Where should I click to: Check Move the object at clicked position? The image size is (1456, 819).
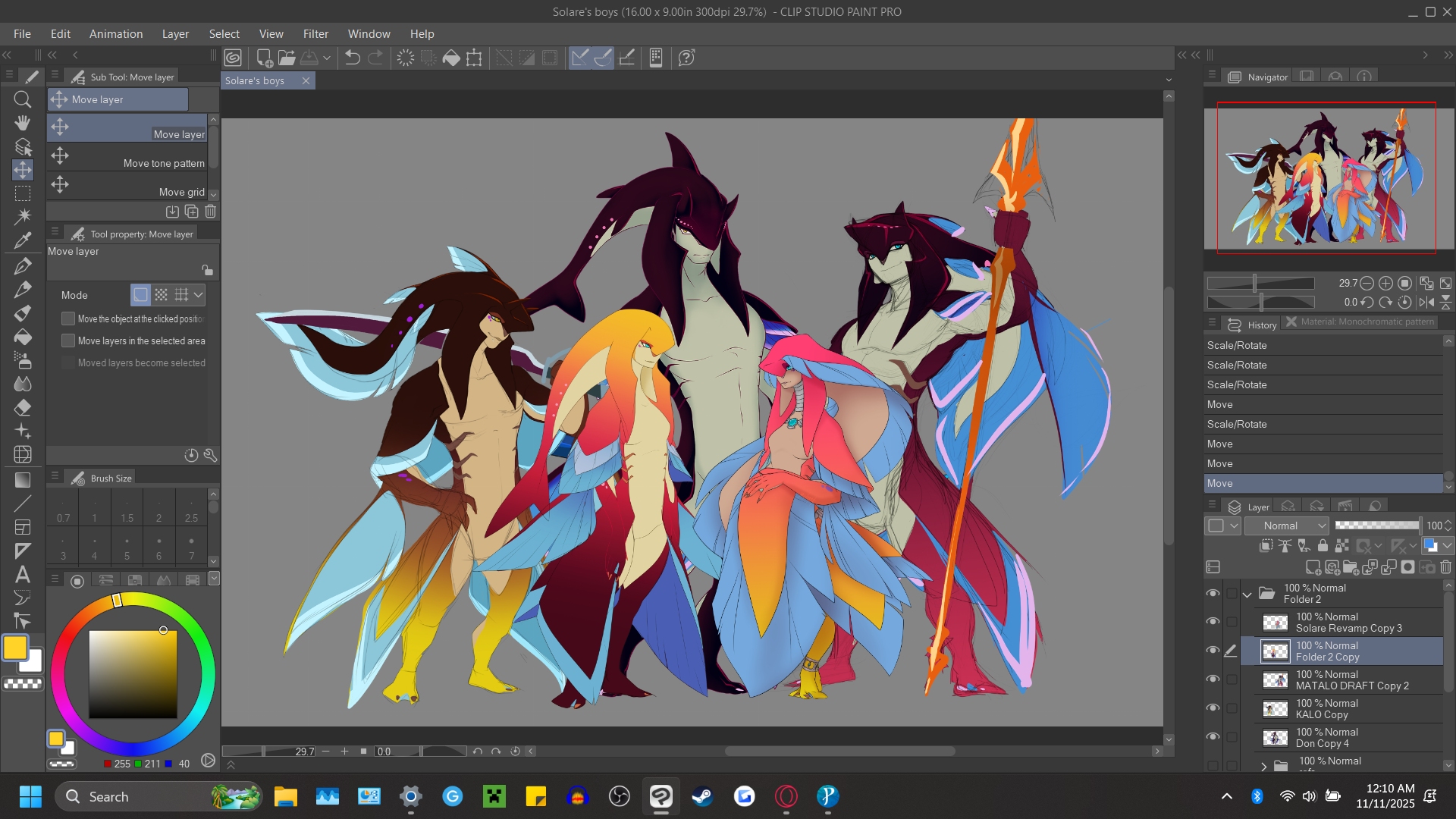(68, 319)
